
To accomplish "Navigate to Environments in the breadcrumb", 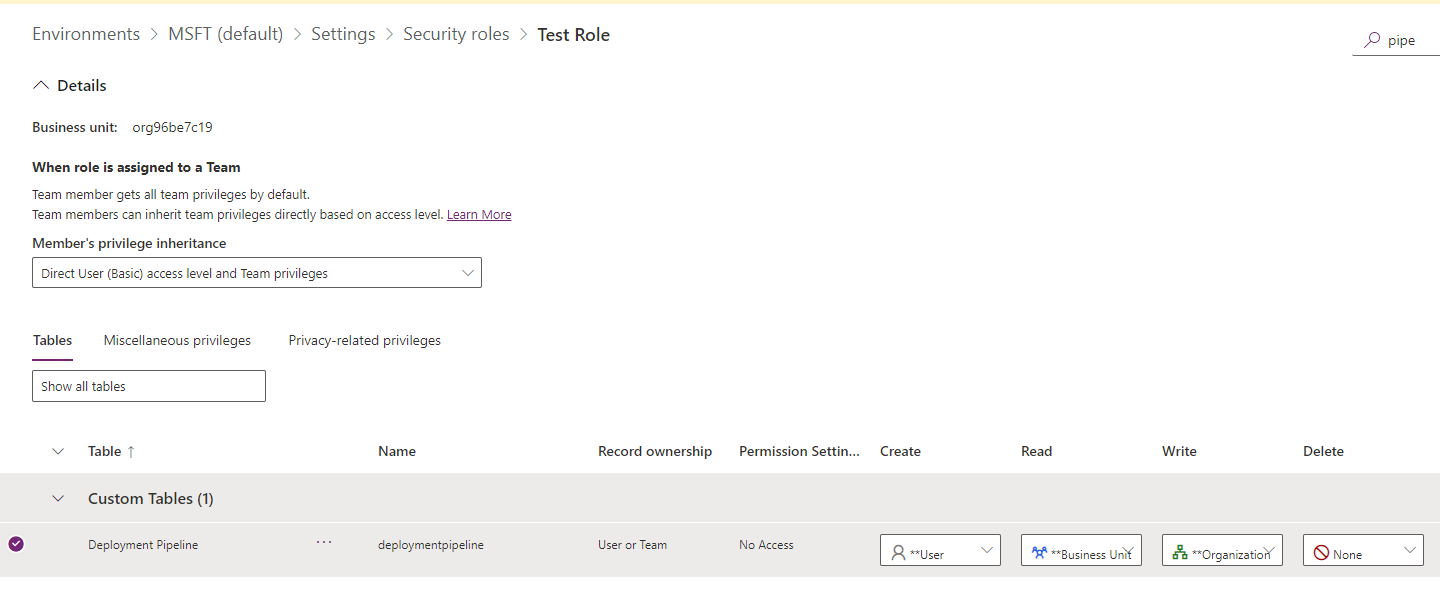I will (86, 33).
